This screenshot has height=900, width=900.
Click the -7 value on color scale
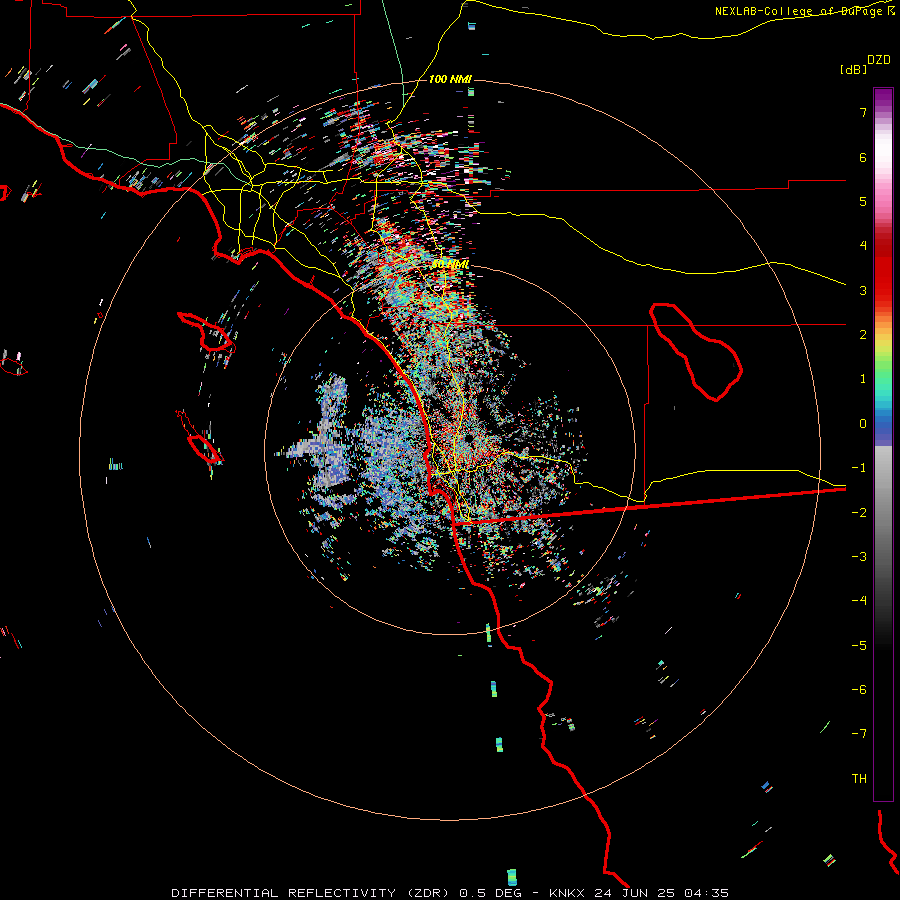click(859, 734)
